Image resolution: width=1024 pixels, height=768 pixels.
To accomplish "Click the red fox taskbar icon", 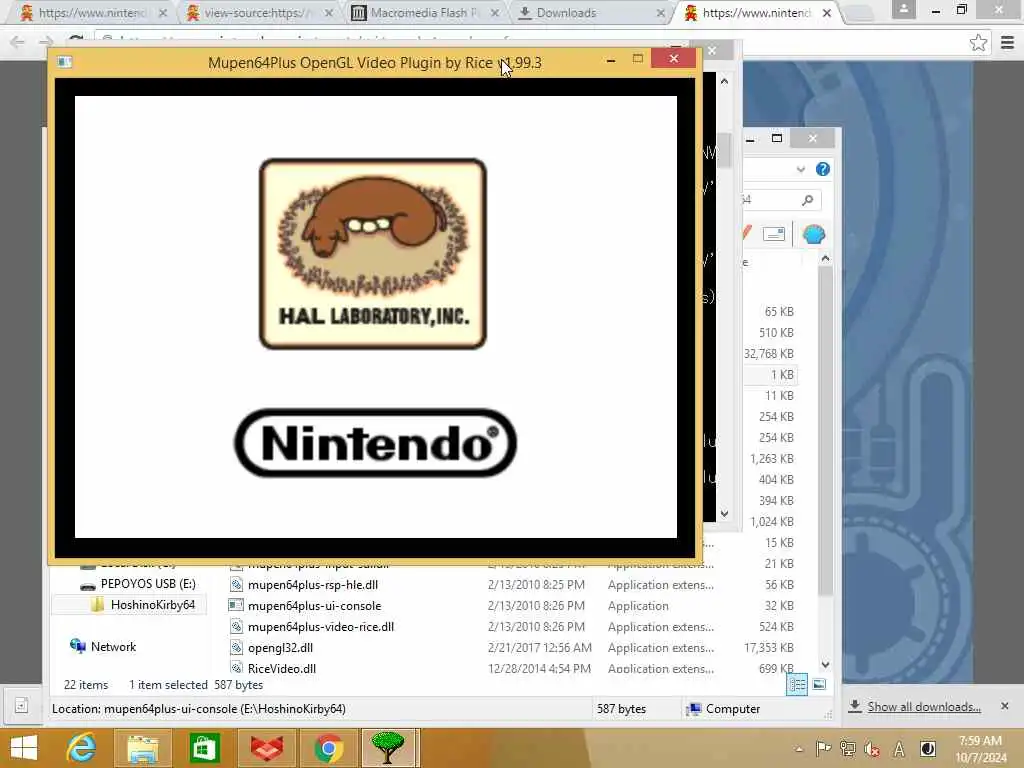I will (266, 748).
